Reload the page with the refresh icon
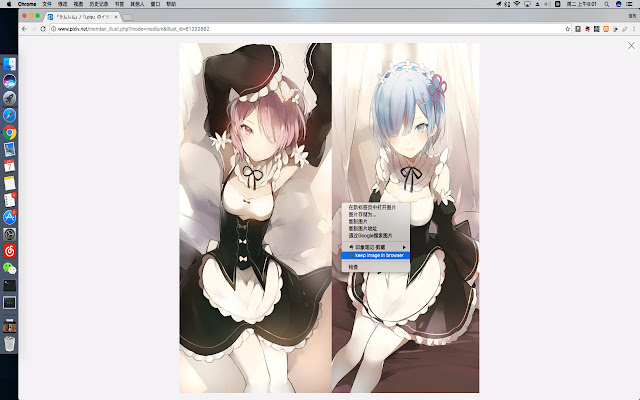 tap(43, 29)
